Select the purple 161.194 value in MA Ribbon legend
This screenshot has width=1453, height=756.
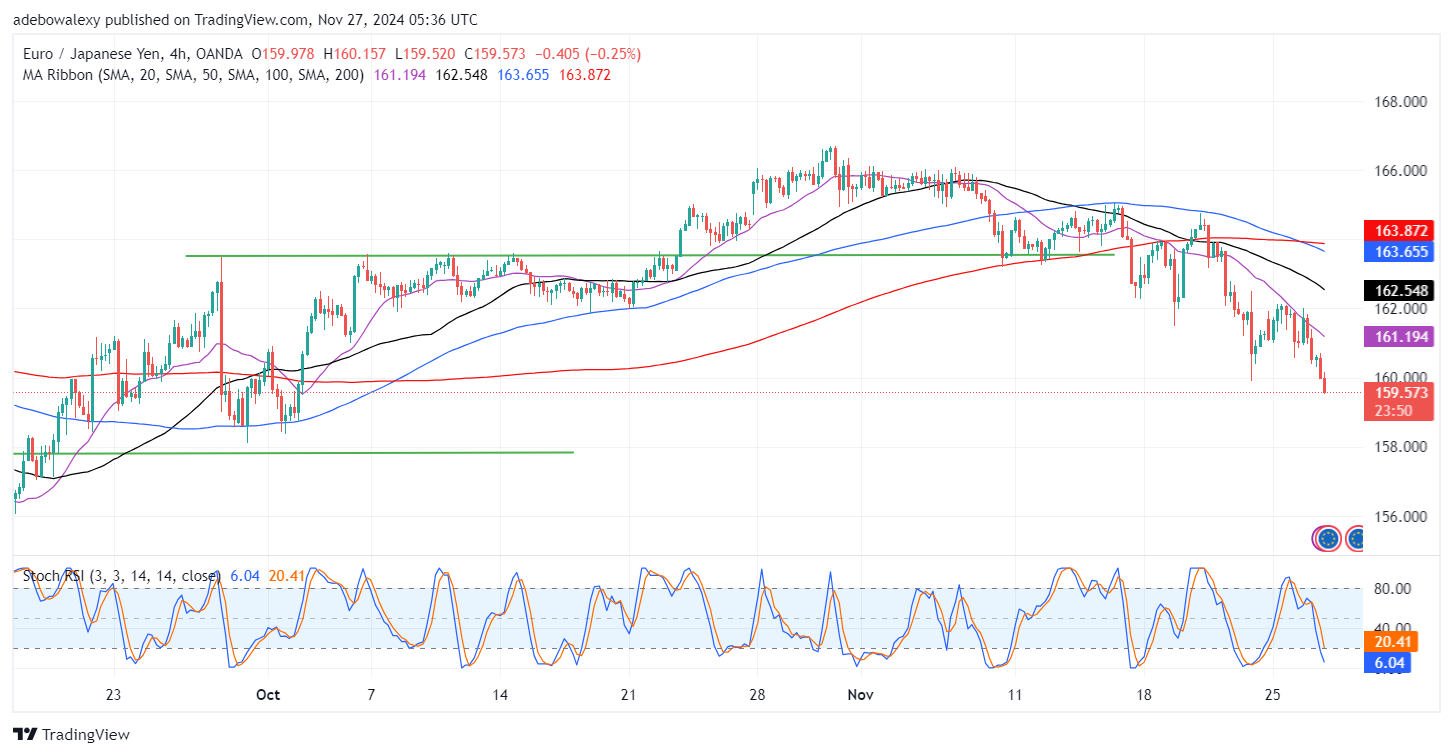(x=400, y=75)
